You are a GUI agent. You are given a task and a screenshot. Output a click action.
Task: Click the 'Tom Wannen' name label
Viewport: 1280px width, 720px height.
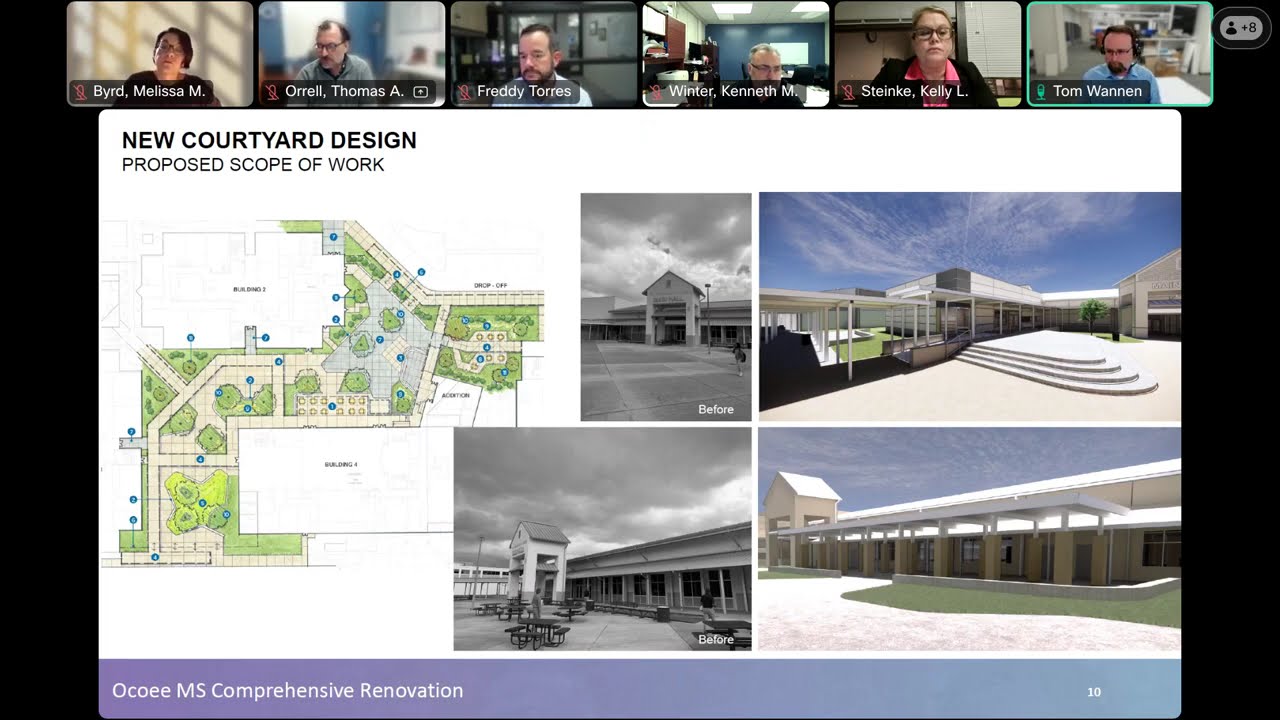(x=1097, y=91)
